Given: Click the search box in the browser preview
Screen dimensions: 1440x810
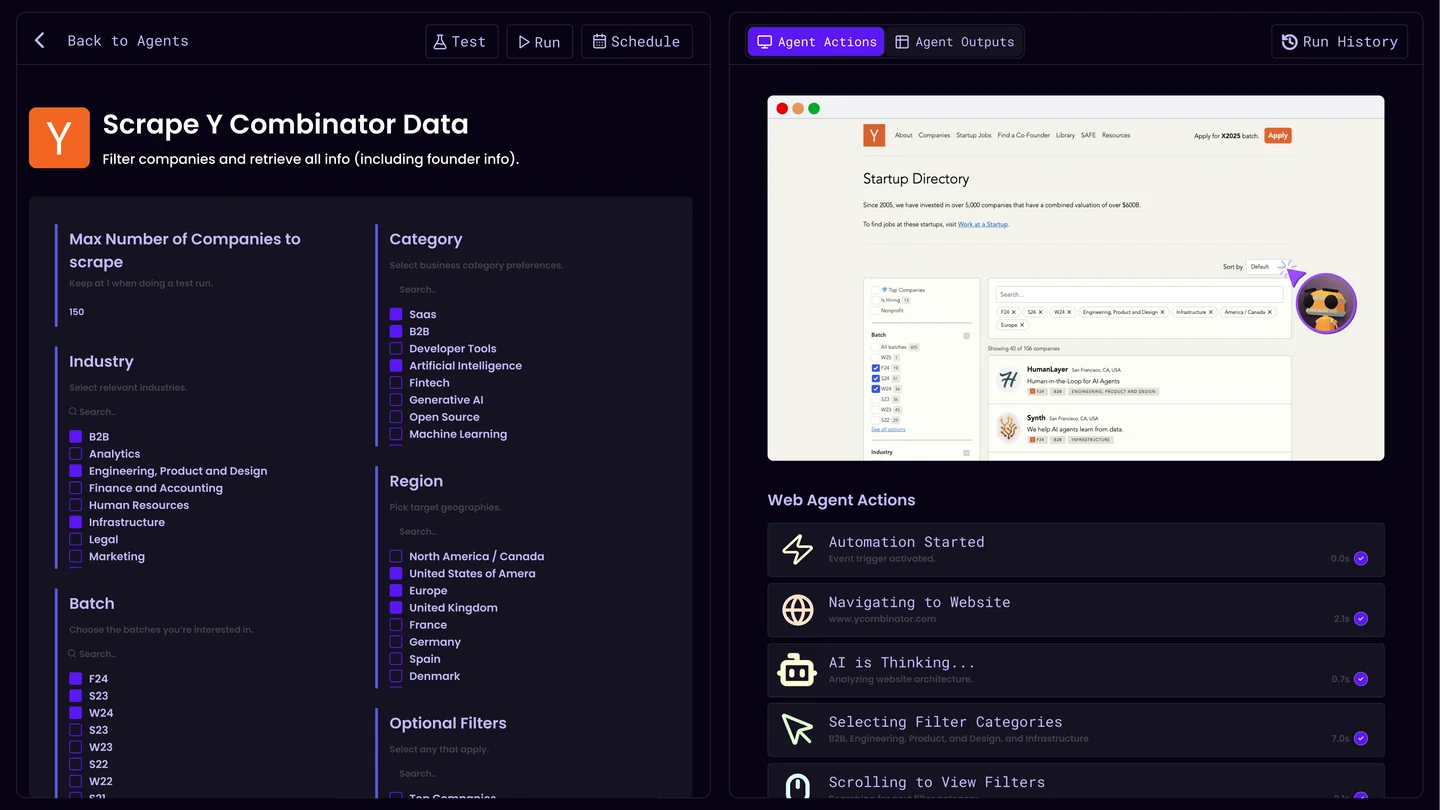Looking at the screenshot, I should tap(1138, 294).
